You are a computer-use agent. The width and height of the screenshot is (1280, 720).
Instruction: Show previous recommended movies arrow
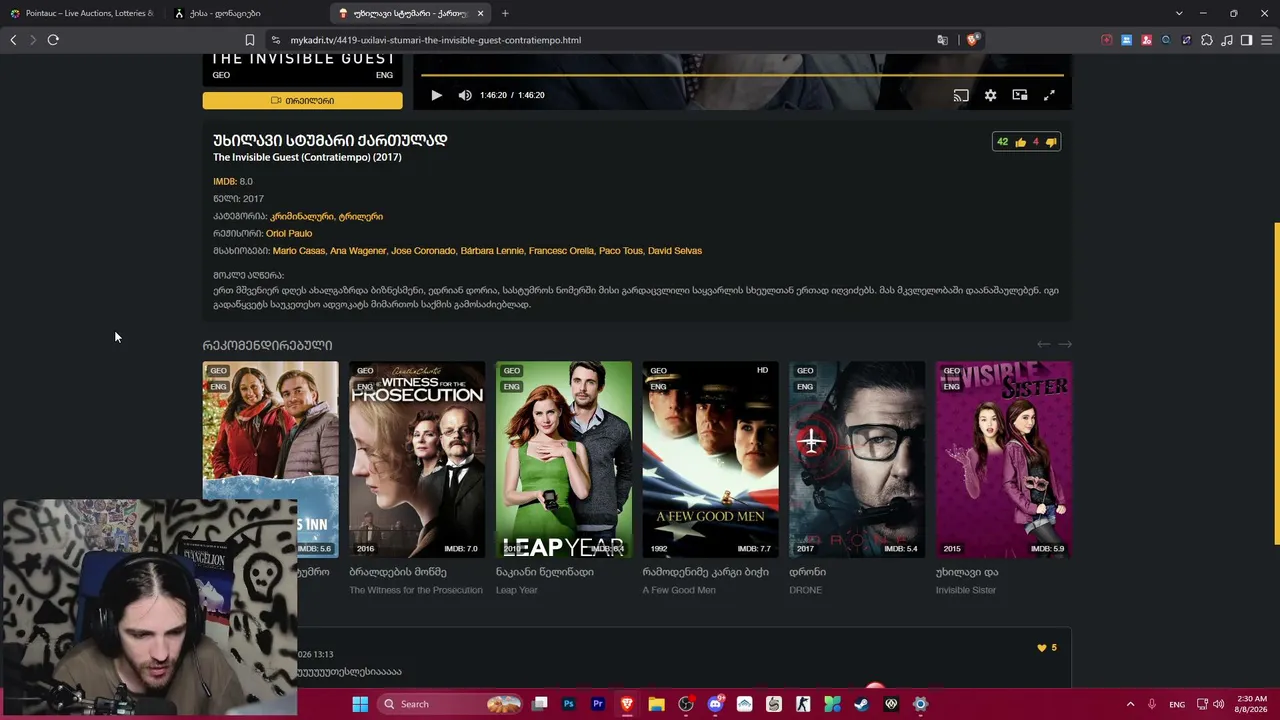click(x=1043, y=344)
